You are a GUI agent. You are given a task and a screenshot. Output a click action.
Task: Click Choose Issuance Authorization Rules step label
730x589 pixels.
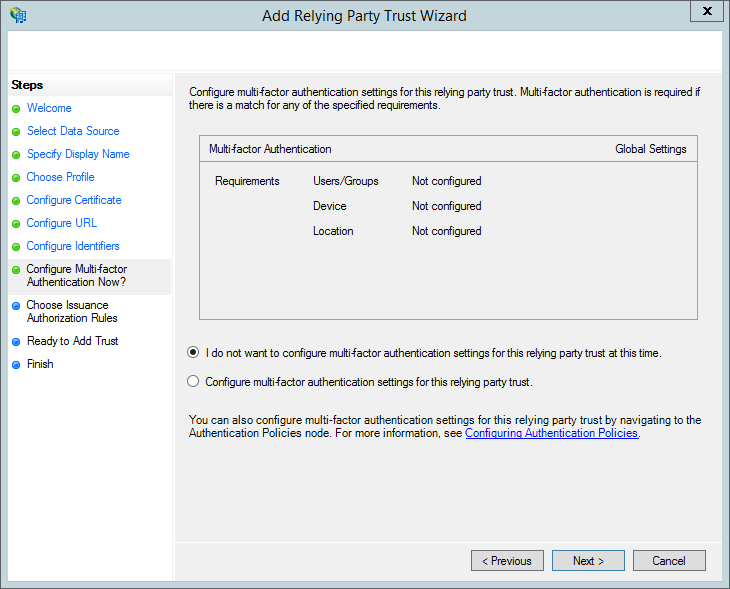[x=72, y=311]
